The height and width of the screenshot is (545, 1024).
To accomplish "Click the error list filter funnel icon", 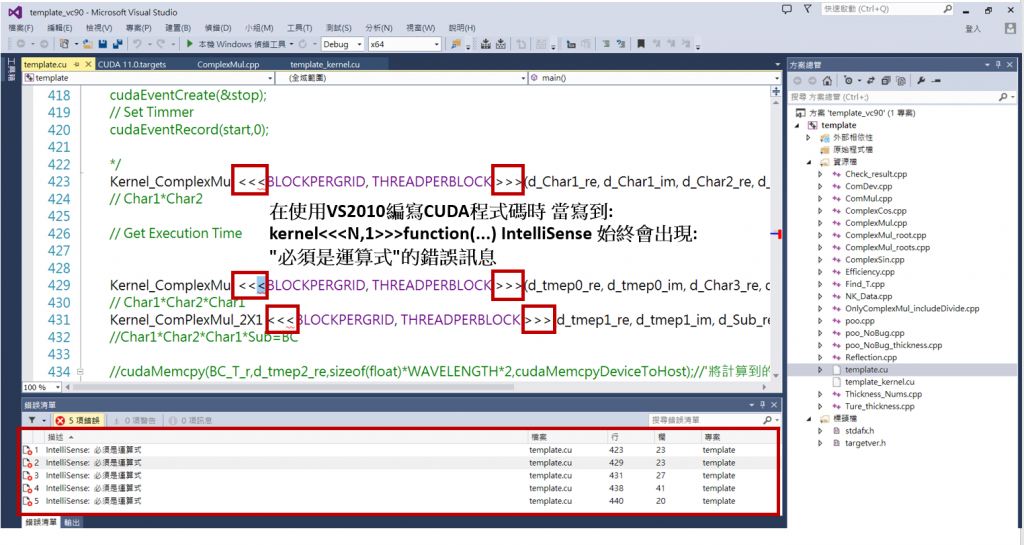I will click(31, 420).
